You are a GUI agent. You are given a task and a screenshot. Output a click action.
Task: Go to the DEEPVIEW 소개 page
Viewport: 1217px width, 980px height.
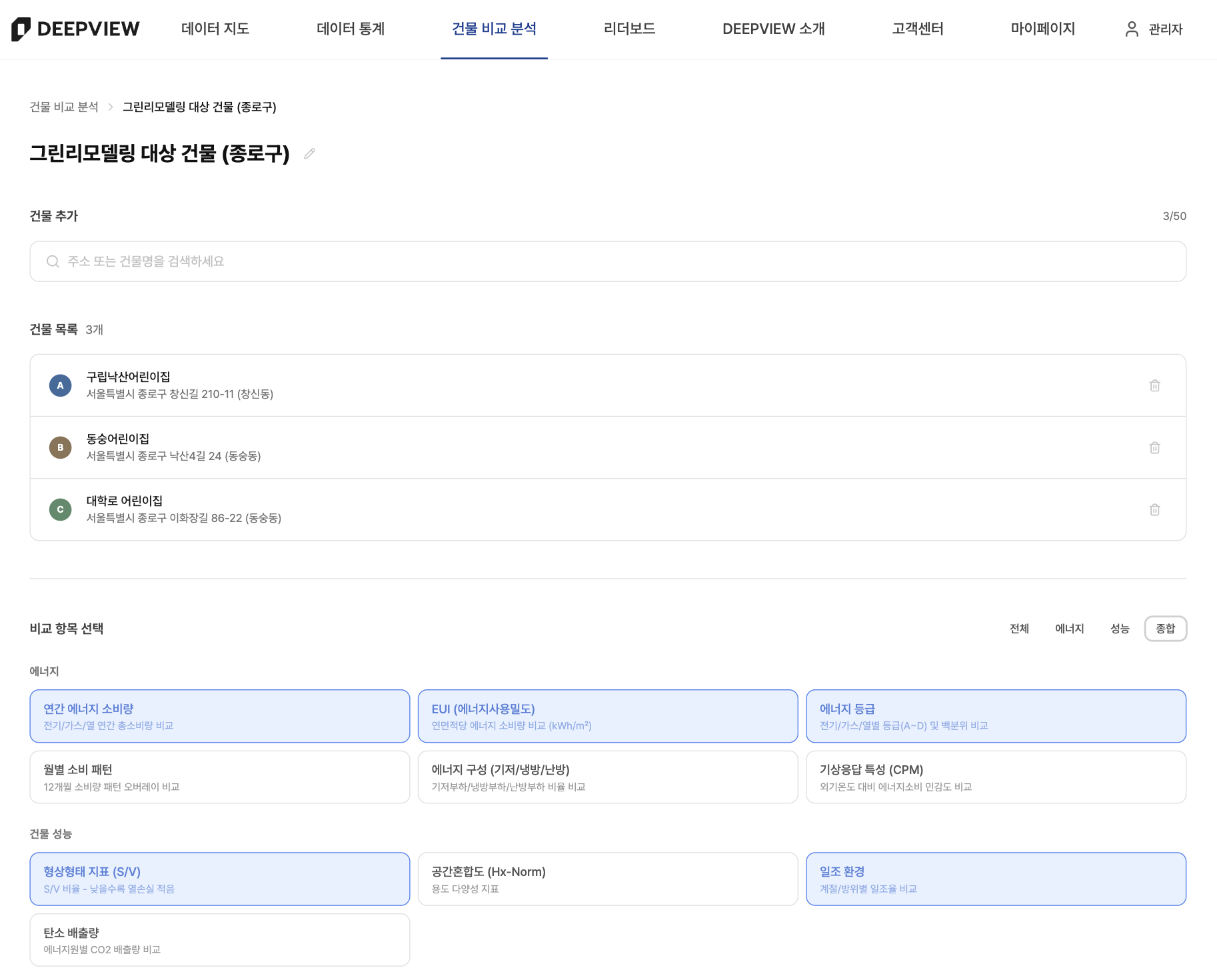click(x=774, y=29)
